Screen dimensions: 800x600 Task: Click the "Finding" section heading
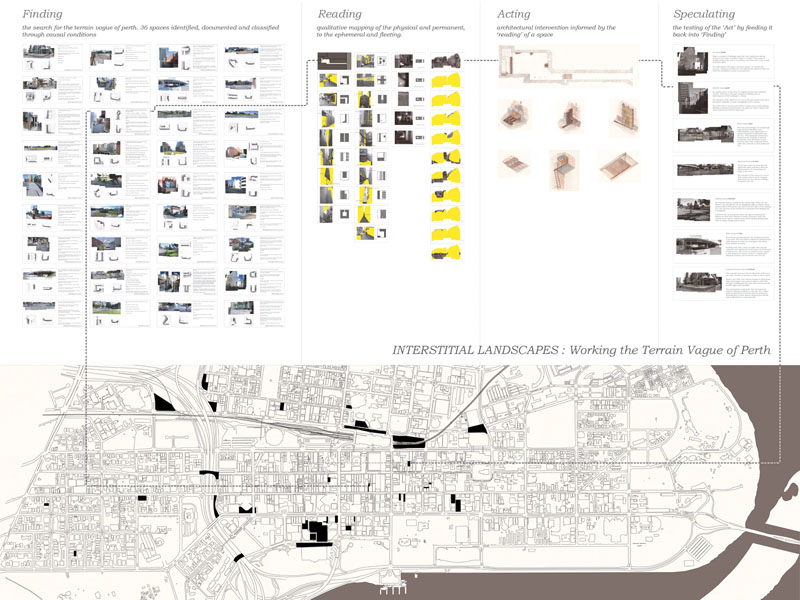pyautogui.click(x=42, y=14)
